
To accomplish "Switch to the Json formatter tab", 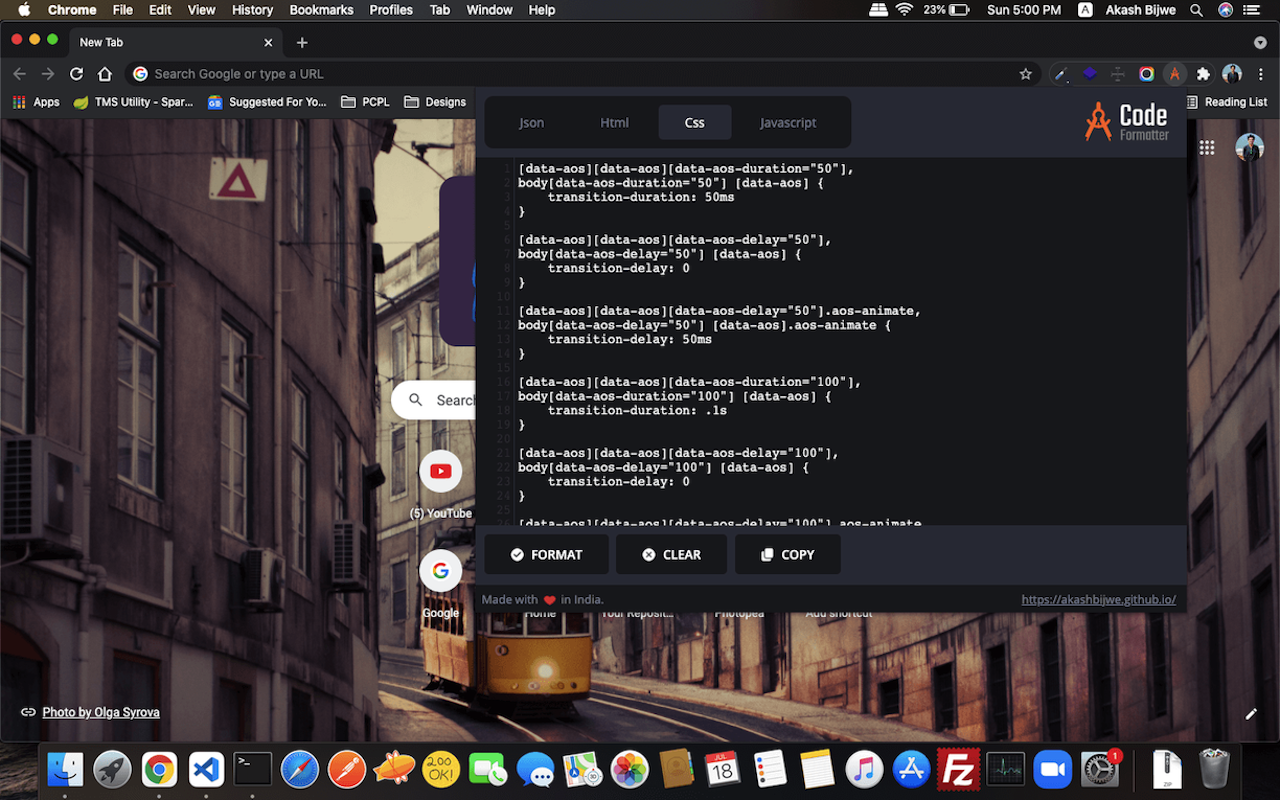I will (531, 122).
